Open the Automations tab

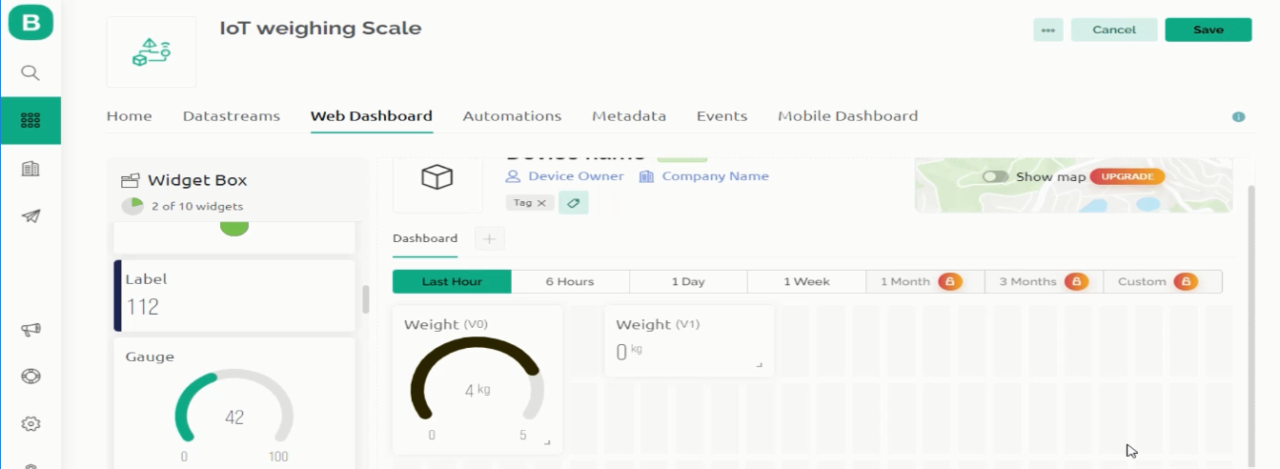[x=512, y=116]
